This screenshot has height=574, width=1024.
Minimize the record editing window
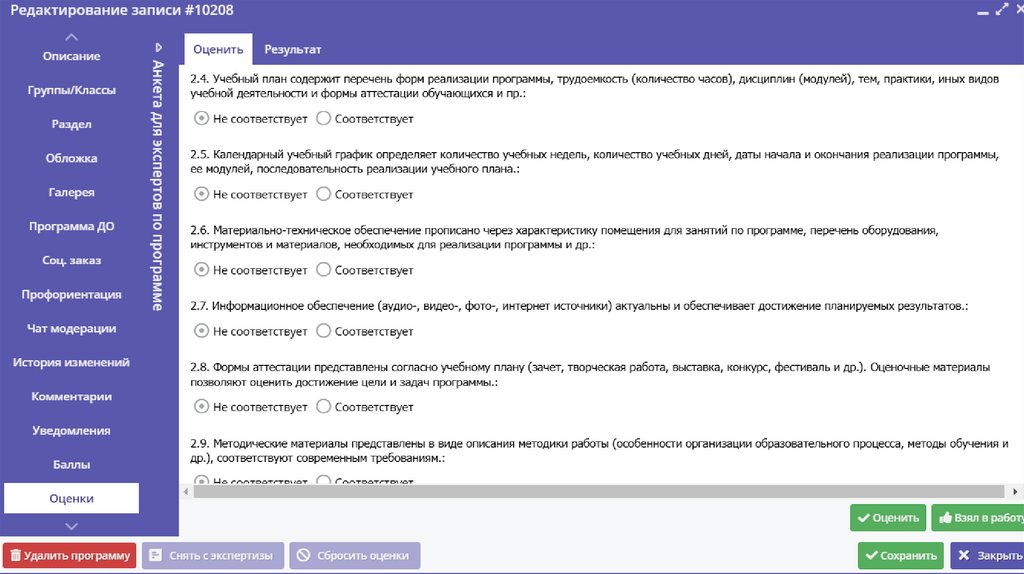[x=983, y=12]
